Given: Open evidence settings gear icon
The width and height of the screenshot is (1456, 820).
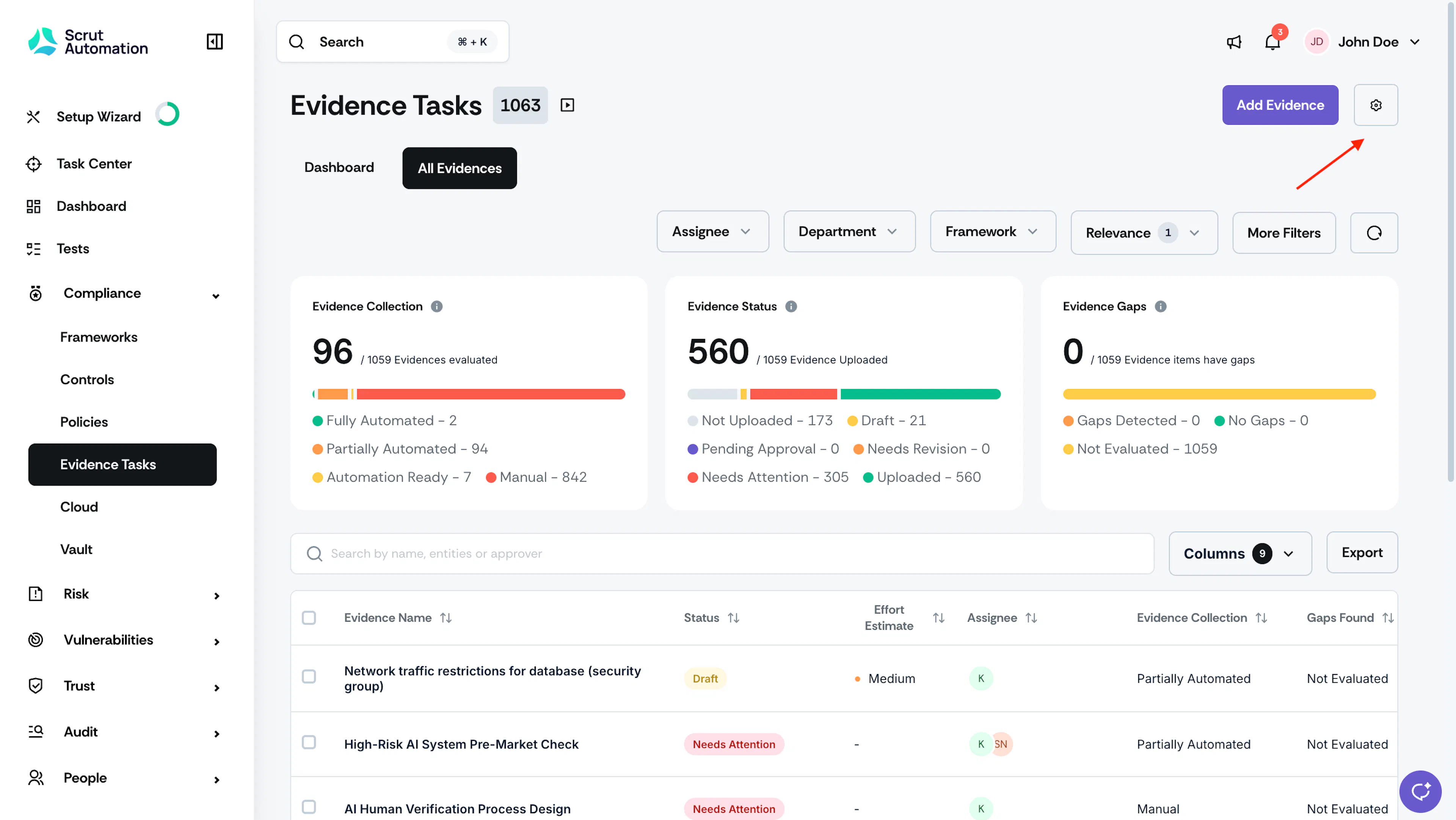Looking at the screenshot, I should click(x=1376, y=105).
